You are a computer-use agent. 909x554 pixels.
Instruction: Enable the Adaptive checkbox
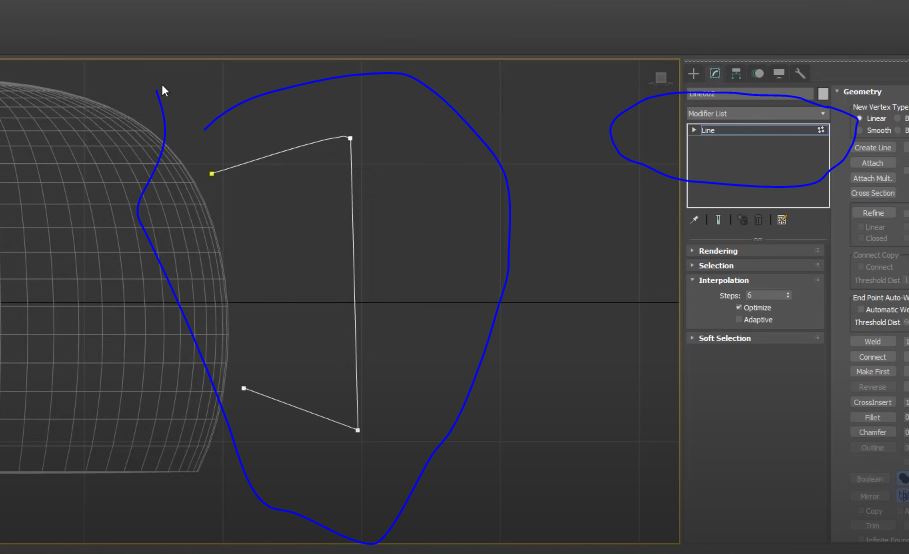pyautogui.click(x=739, y=320)
